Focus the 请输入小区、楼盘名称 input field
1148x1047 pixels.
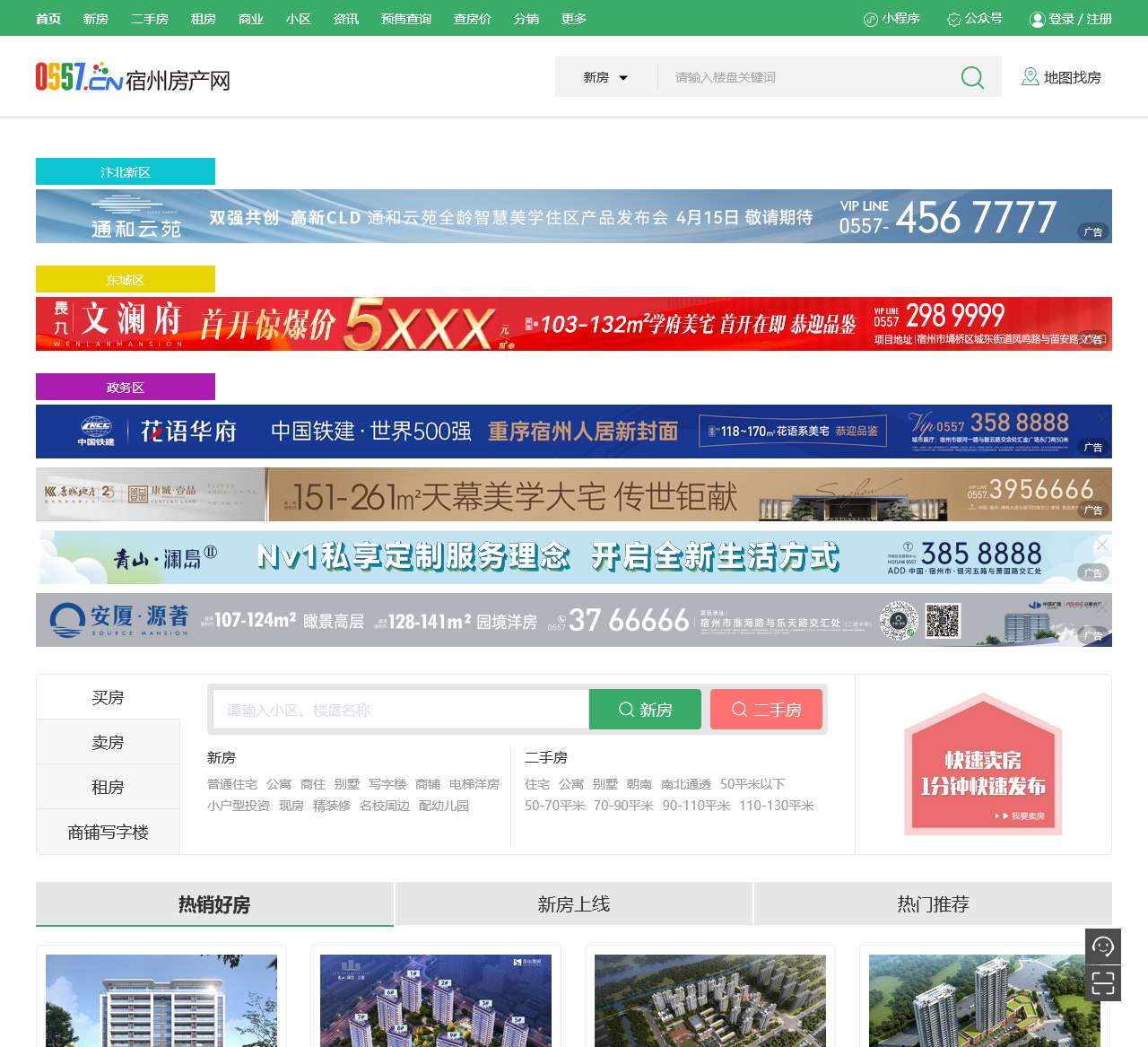(x=401, y=710)
